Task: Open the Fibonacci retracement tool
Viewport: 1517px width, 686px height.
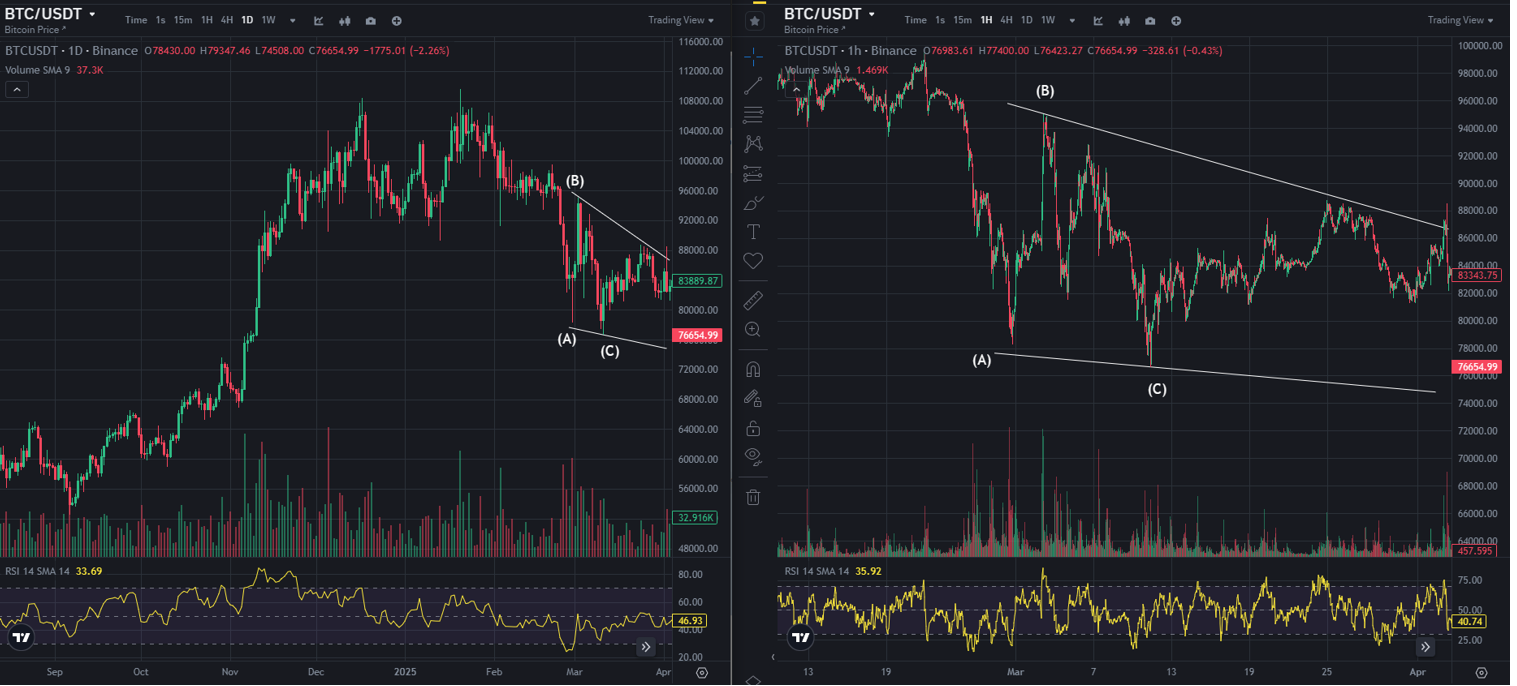Action: 753,115
